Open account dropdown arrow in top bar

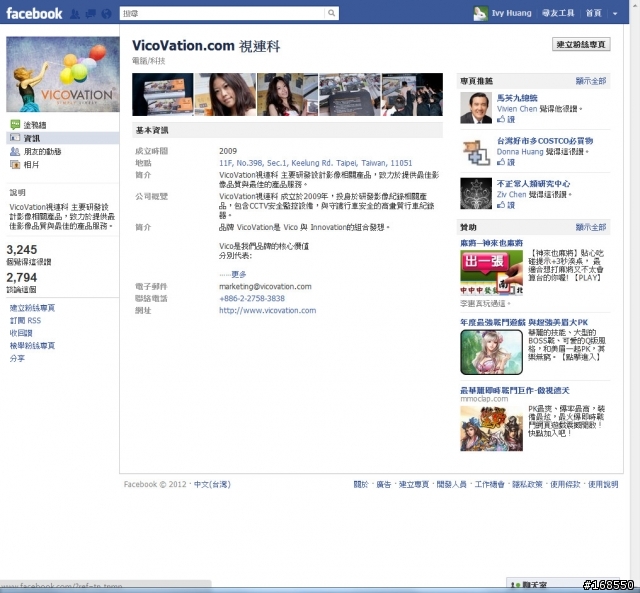click(615, 13)
